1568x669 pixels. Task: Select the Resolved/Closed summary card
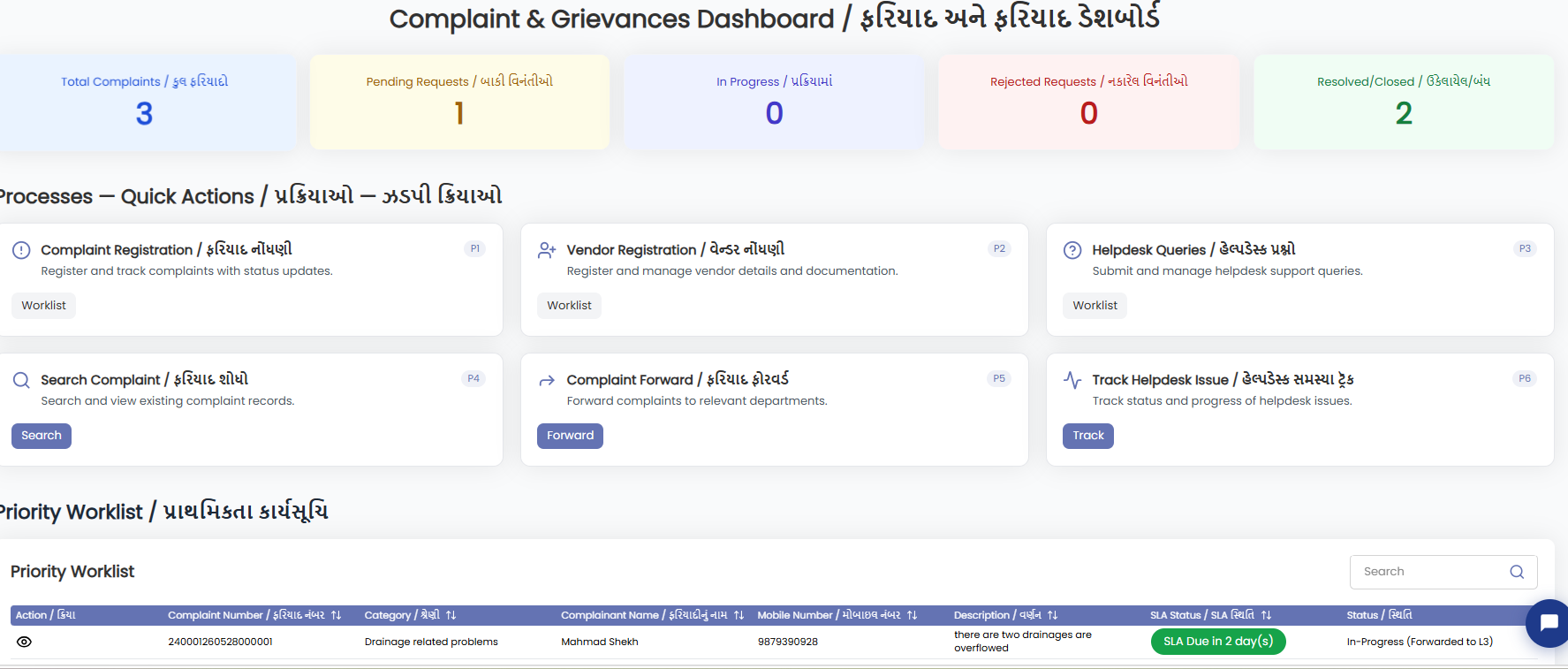(1404, 103)
